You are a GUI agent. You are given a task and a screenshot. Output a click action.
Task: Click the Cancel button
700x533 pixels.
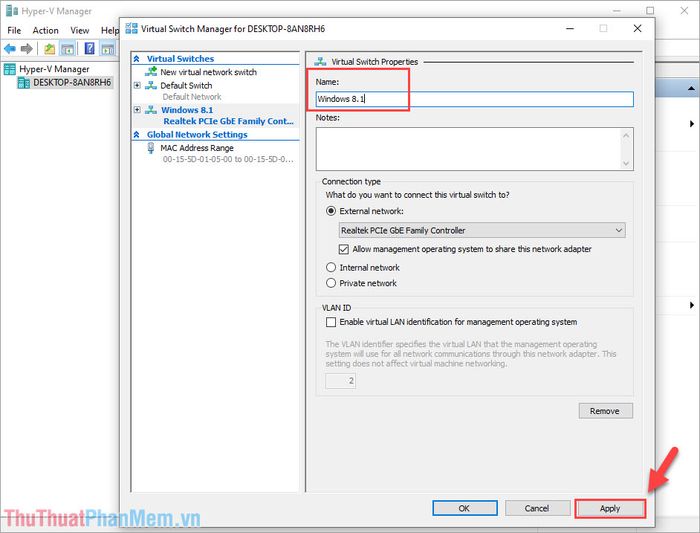point(537,508)
